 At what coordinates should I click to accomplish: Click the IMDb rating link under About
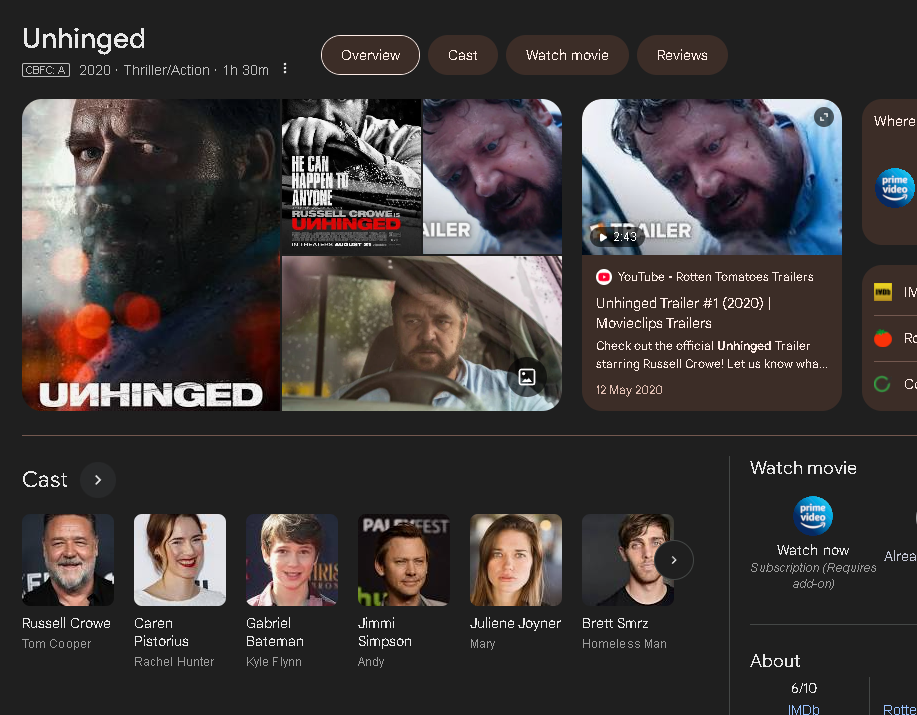click(803, 709)
